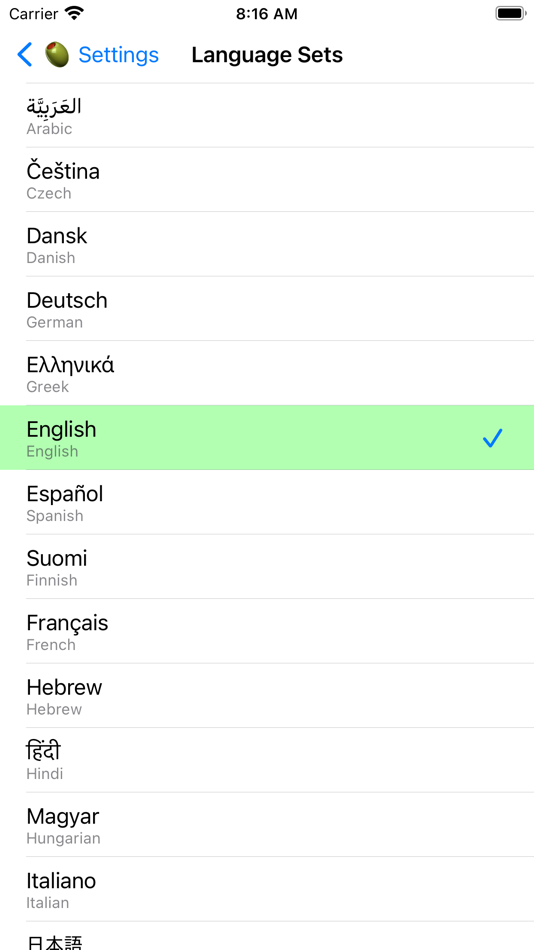Image resolution: width=534 pixels, height=950 pixels.
Task: Tap the highlighted English row
Action: (x=267, y=437)
